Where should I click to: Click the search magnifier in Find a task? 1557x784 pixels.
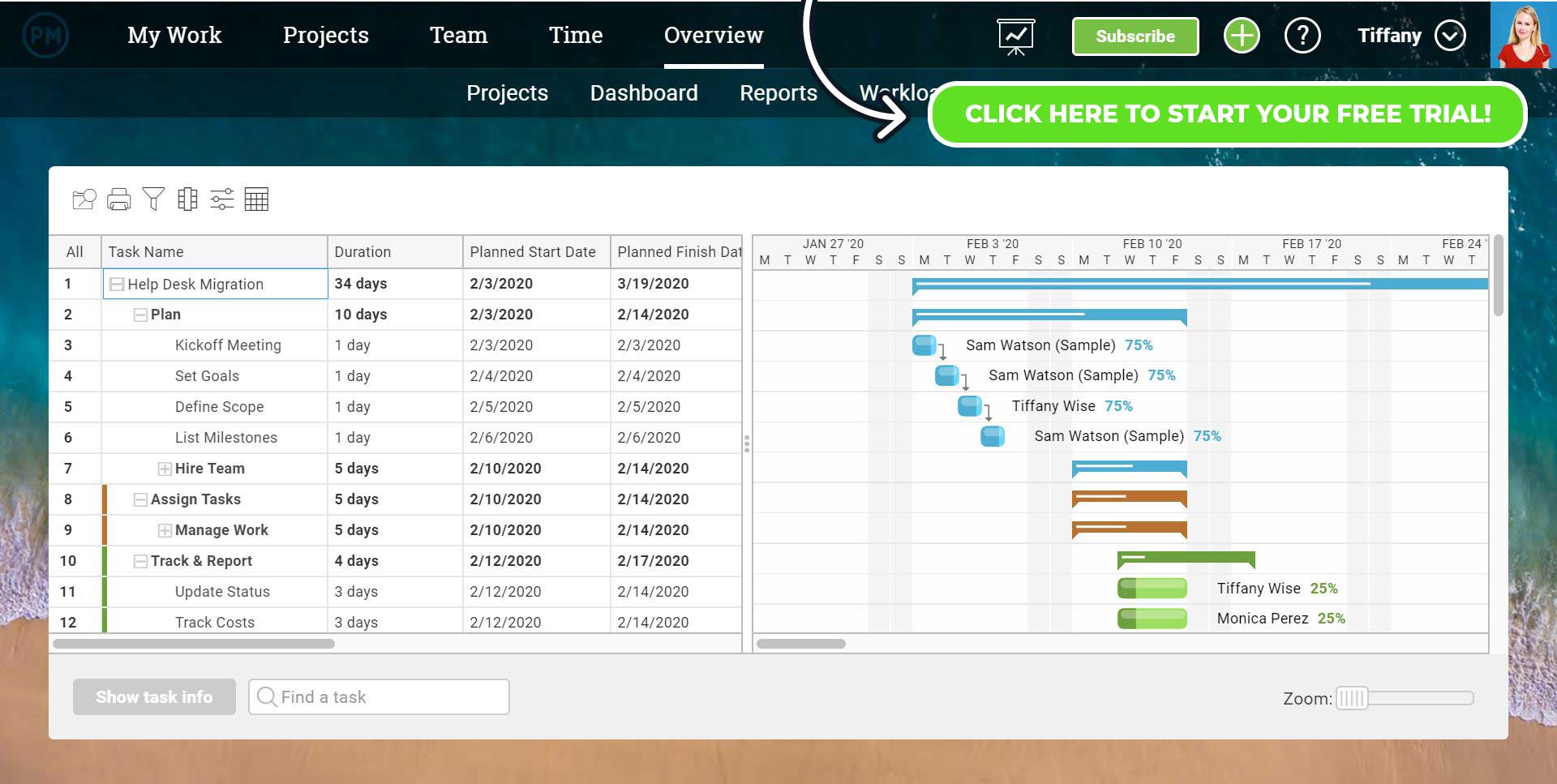266,696
